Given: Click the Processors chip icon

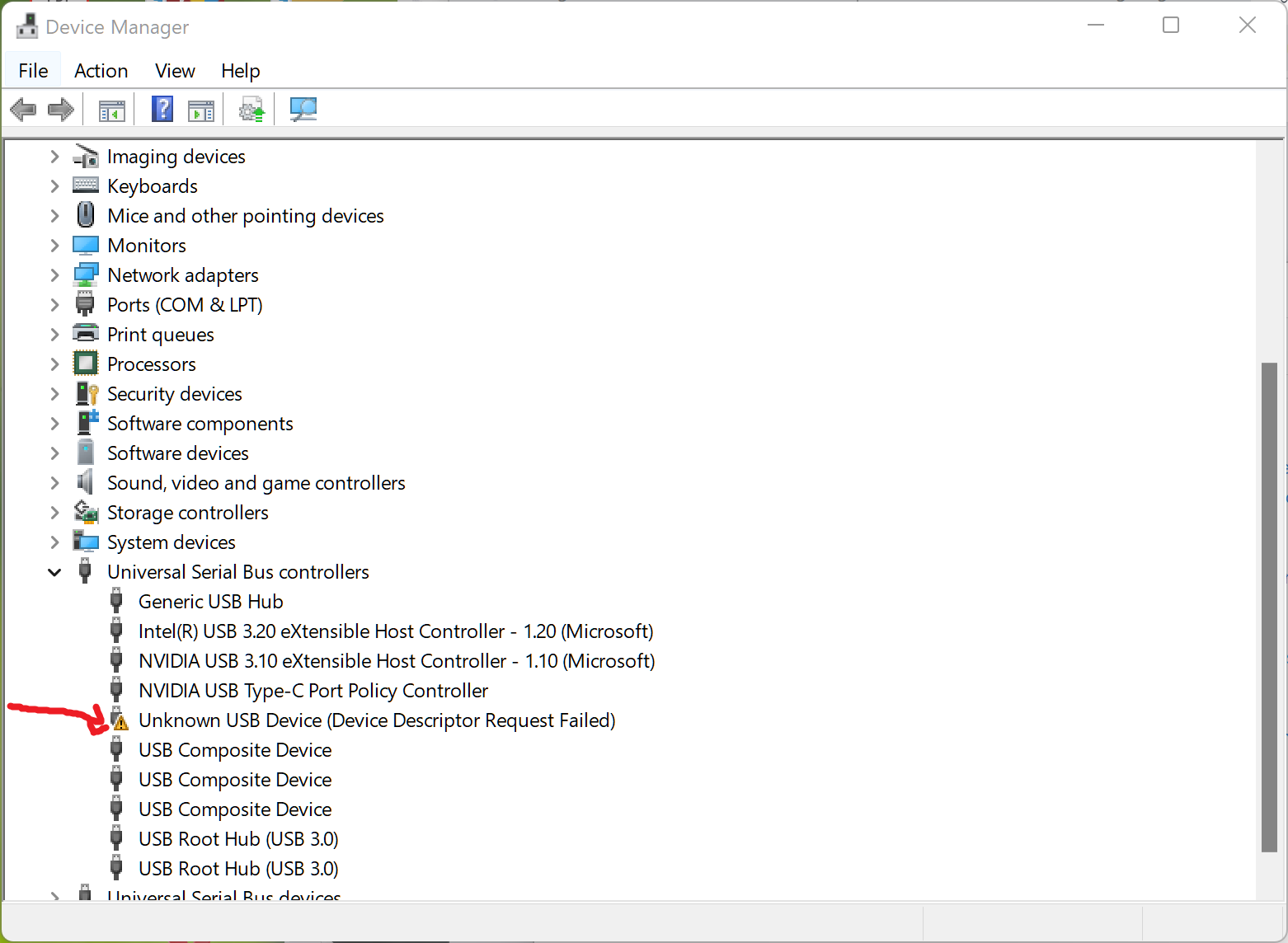Looking at the screenshot, I should coord(86,364).
